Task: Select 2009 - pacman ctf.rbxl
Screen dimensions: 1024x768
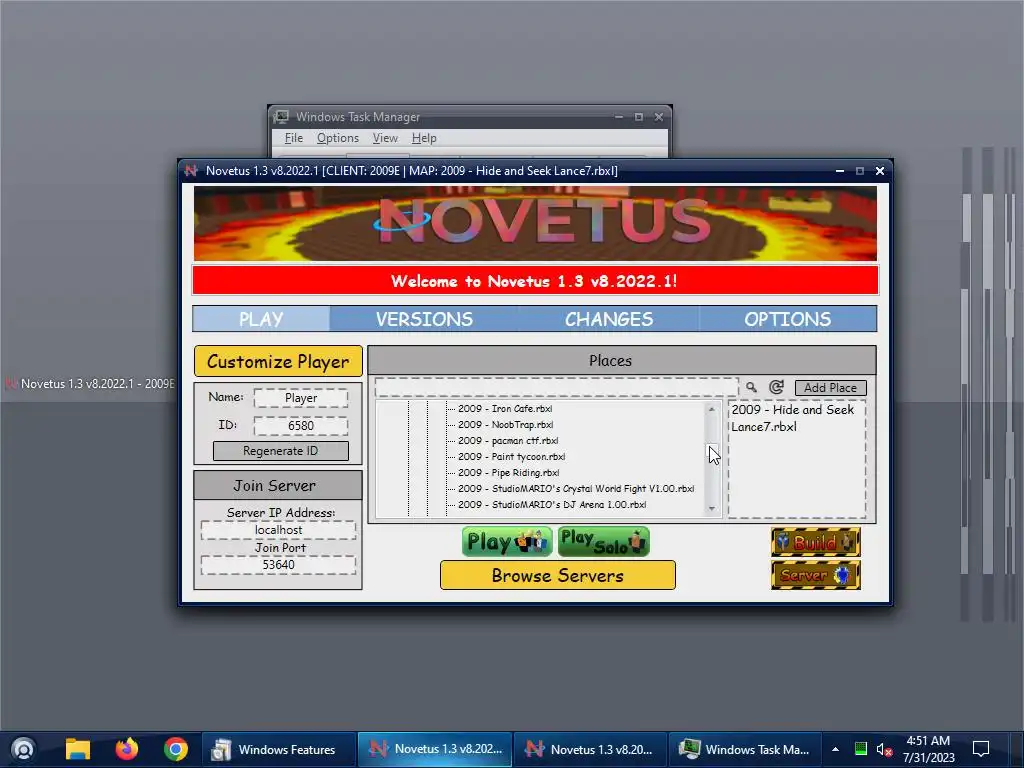Action: tap(508, 440)
